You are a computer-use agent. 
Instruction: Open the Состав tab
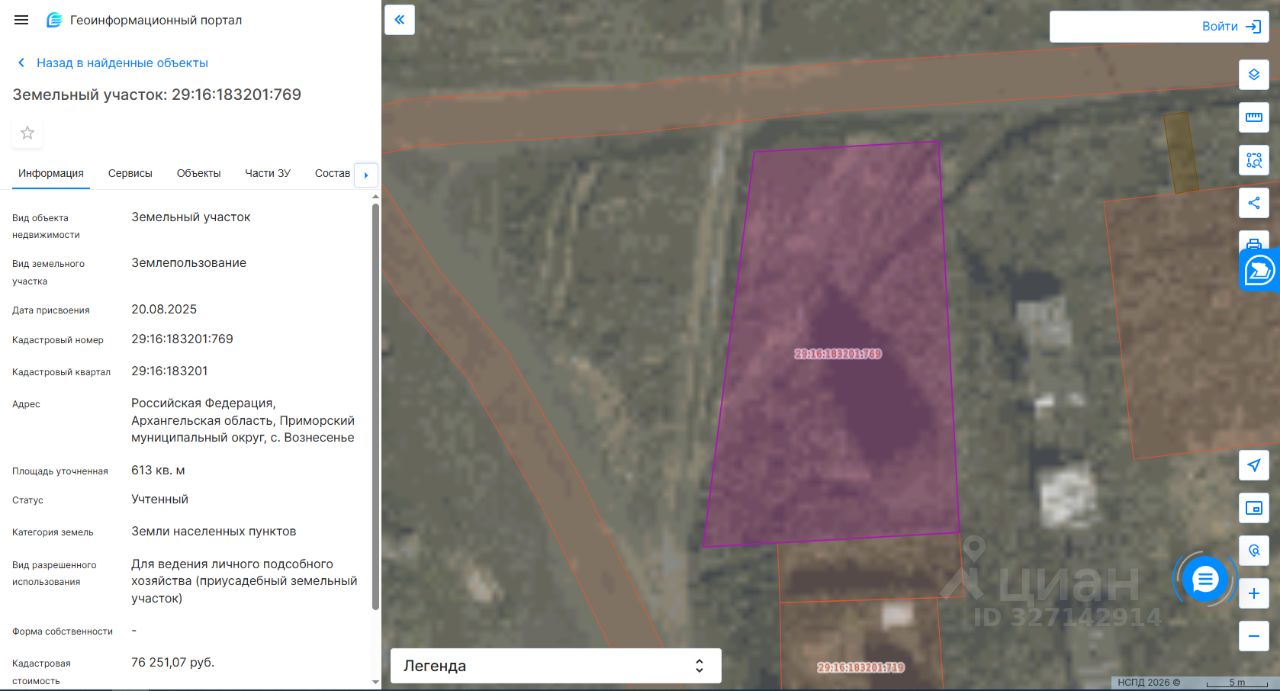click(x=332, y=173)
